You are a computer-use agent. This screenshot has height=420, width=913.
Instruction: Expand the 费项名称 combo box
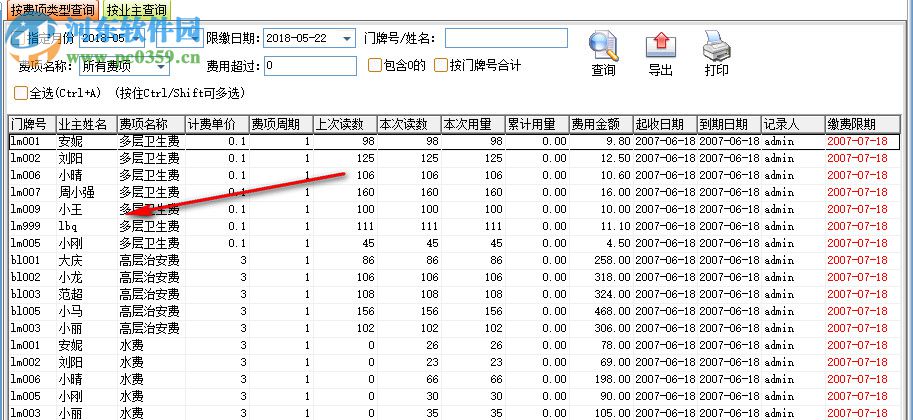pyautogui.click(x=161, y=67)
